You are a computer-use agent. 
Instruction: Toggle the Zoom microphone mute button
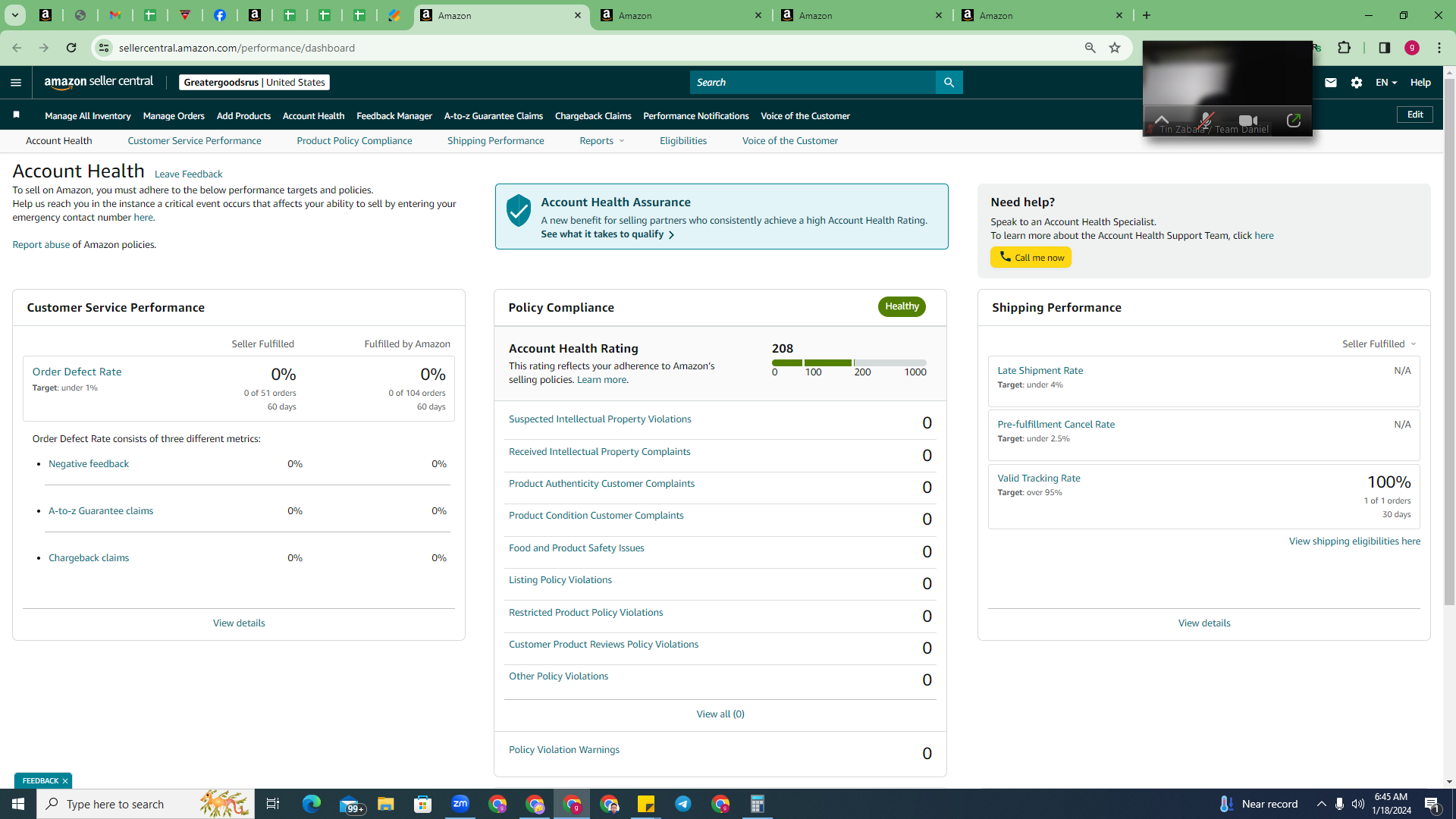[1206, 120]
